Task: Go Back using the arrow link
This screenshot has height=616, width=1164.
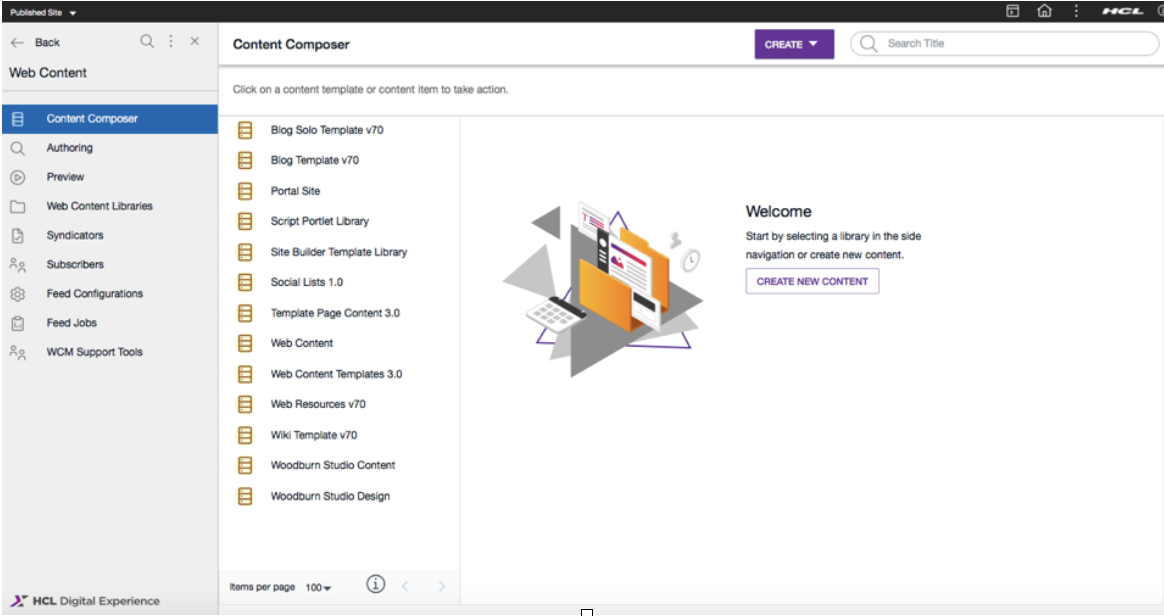Action: coord(35,42)
